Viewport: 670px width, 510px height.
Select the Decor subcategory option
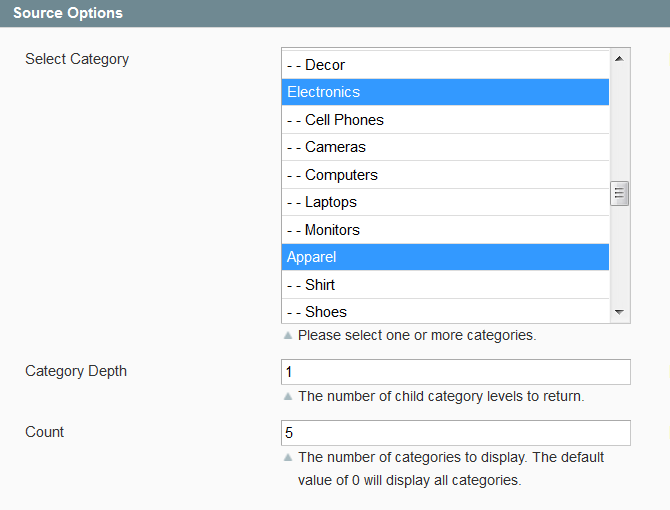click(445, 65)
